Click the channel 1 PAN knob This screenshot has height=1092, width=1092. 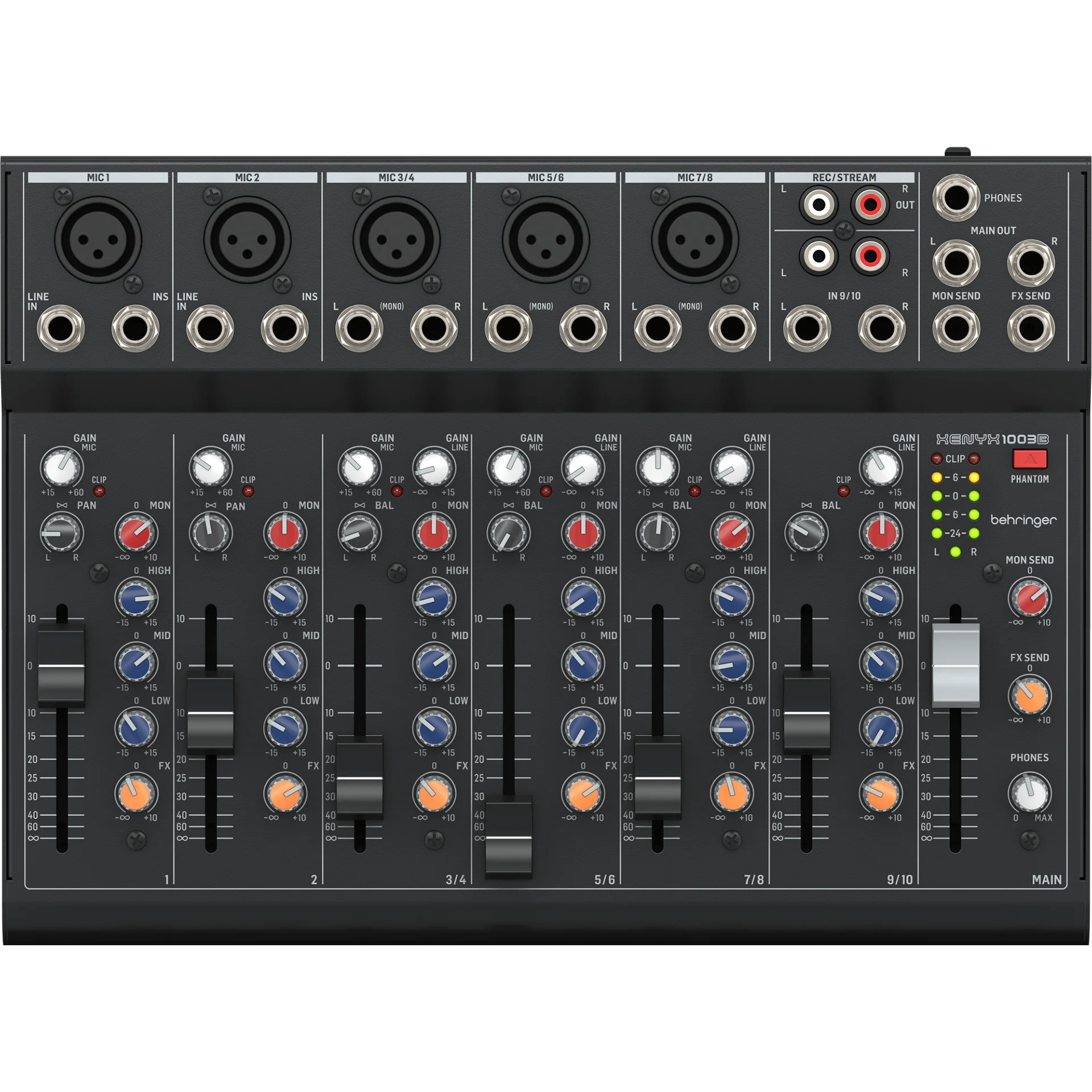pyautogui.click(x=61, y=533)
